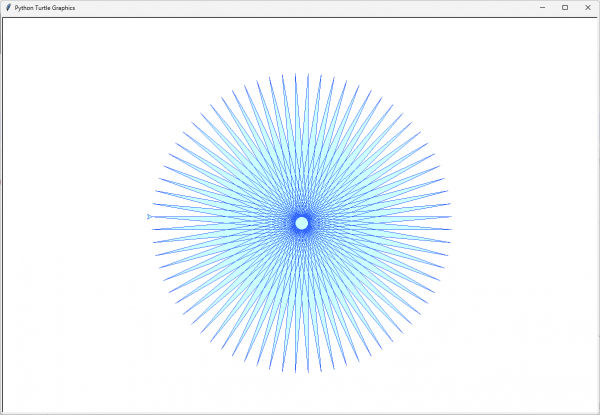
Task: Minimize the Python Turtle Graphics window
Action: point(542,8)
